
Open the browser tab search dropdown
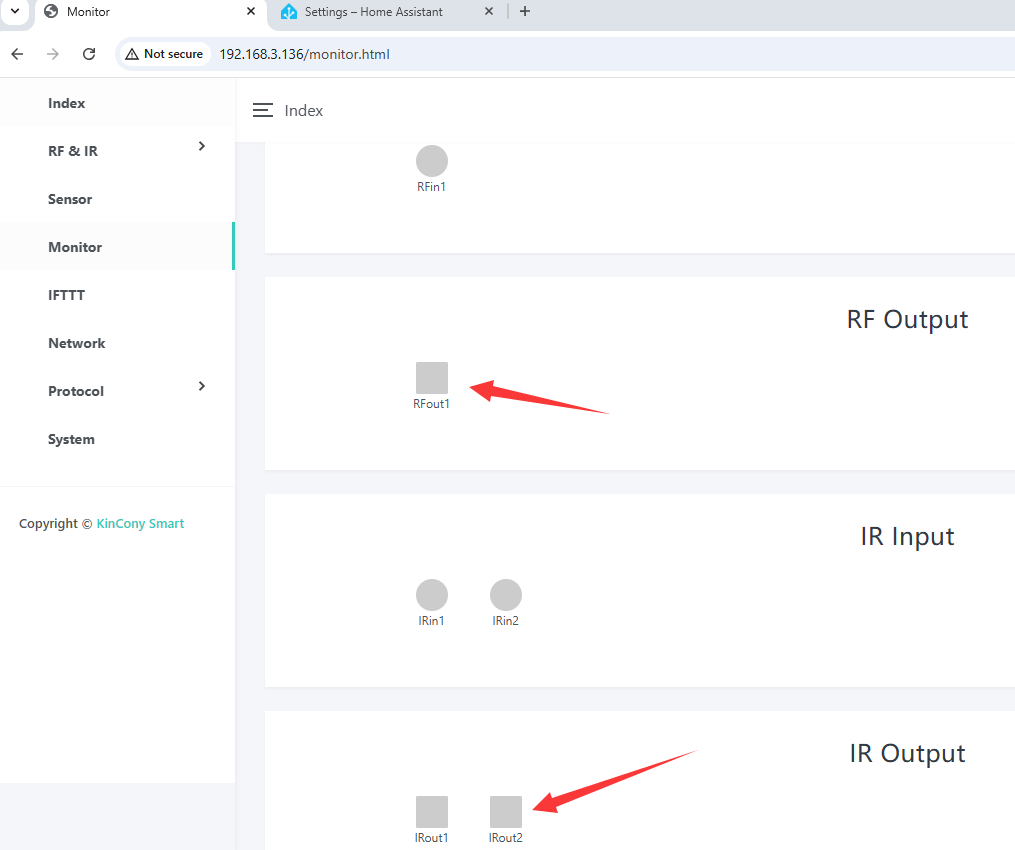[15, 11]
